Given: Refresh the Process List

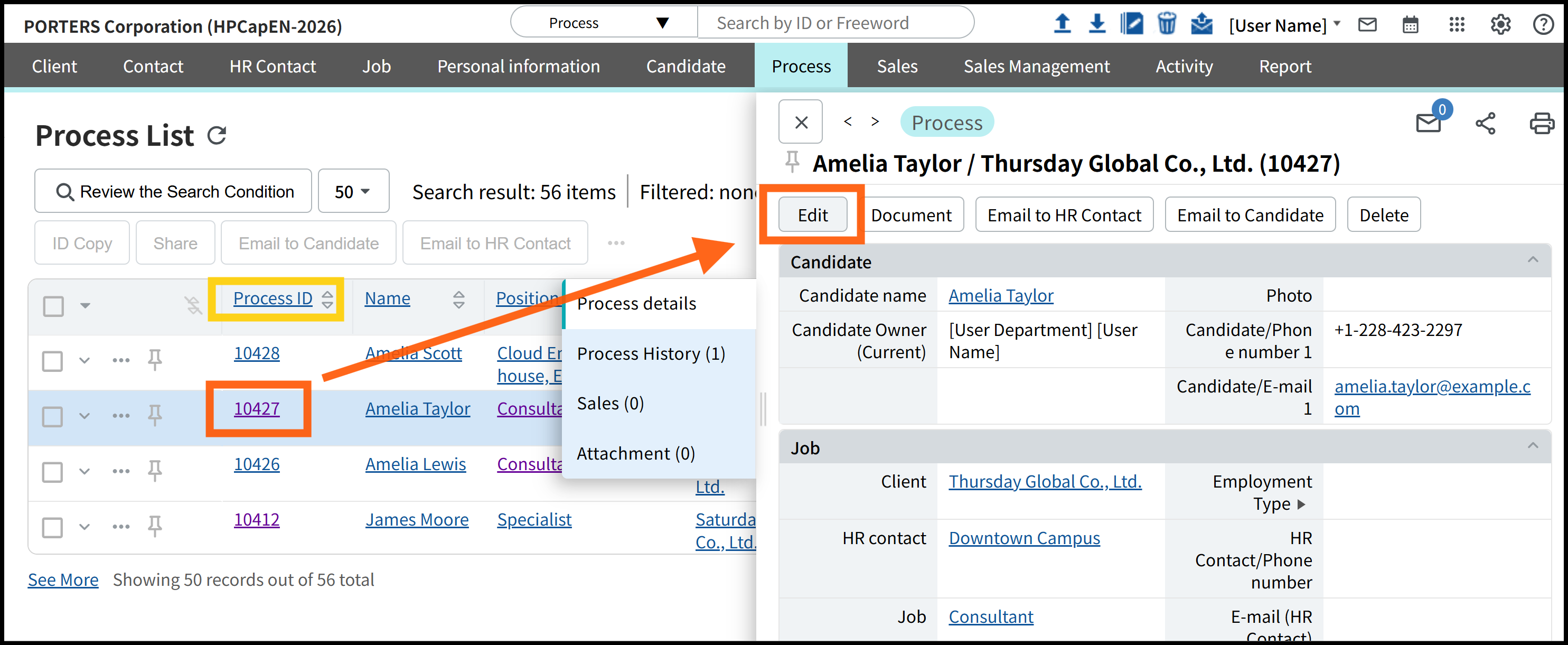Looking at the screenshot, I should (217, 135).
